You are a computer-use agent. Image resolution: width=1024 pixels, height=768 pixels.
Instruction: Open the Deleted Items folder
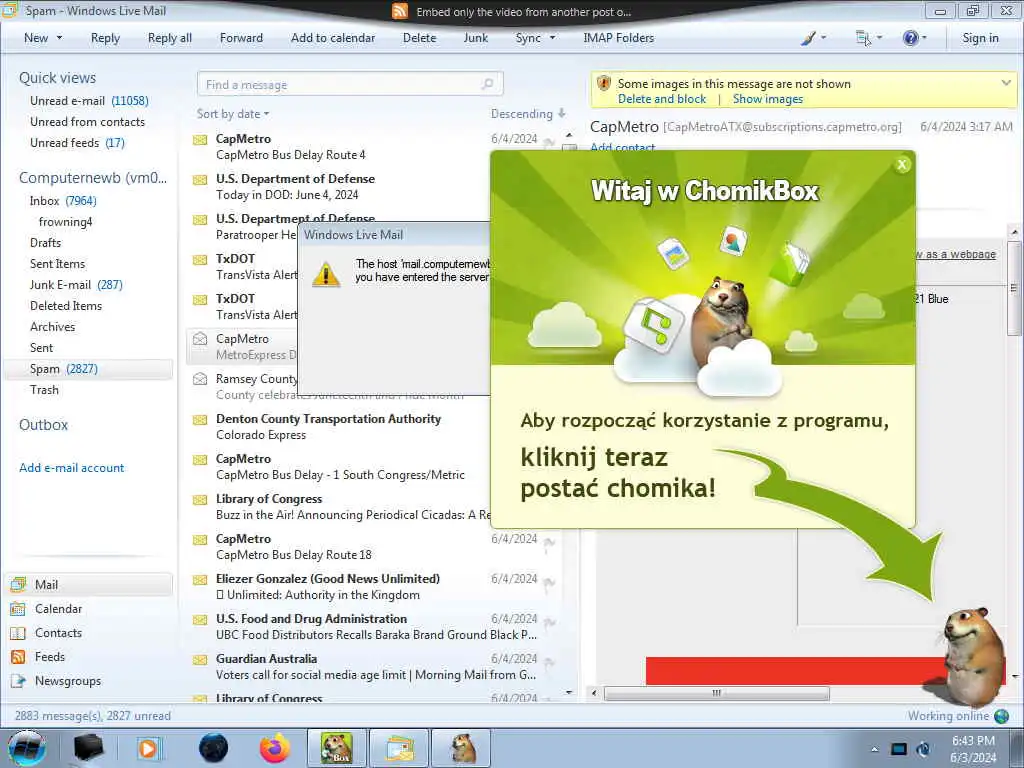click(x=66, y=306)
